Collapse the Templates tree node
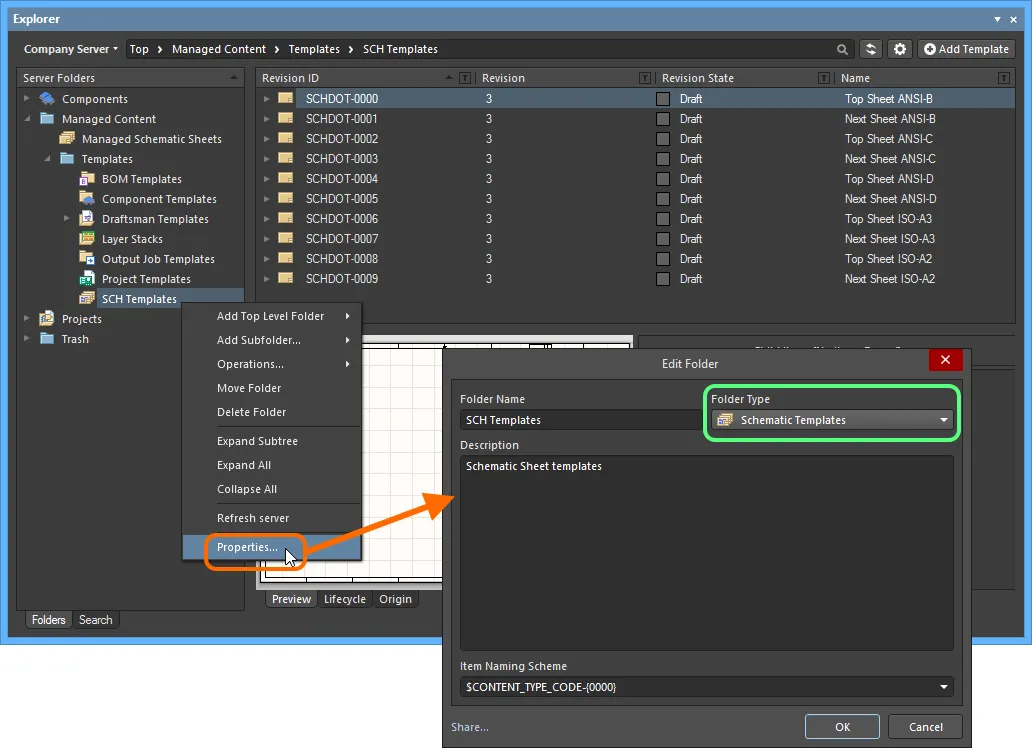Image resolution: width=1032 pixels, height=748 pixels. (47, 159)
